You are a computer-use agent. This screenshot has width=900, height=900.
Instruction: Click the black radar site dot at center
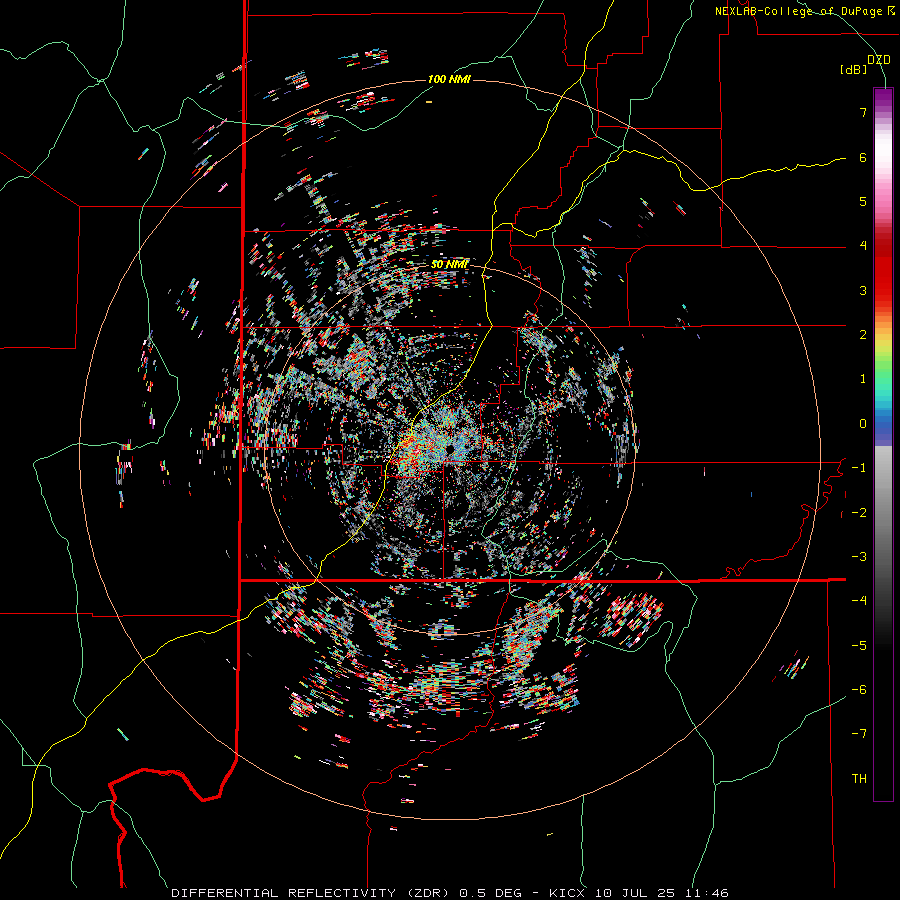pyautogui.click(x=449, y=449)
